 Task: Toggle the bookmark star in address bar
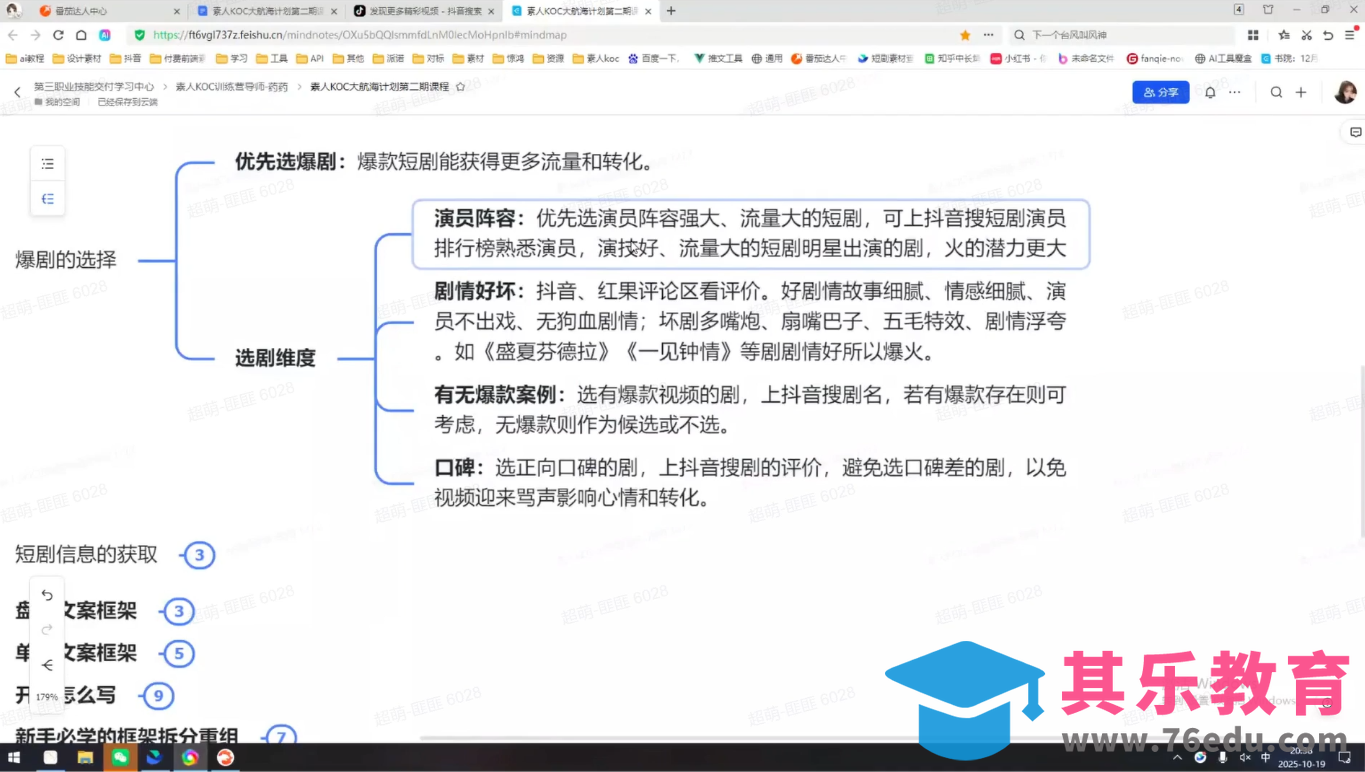[962, 33]
